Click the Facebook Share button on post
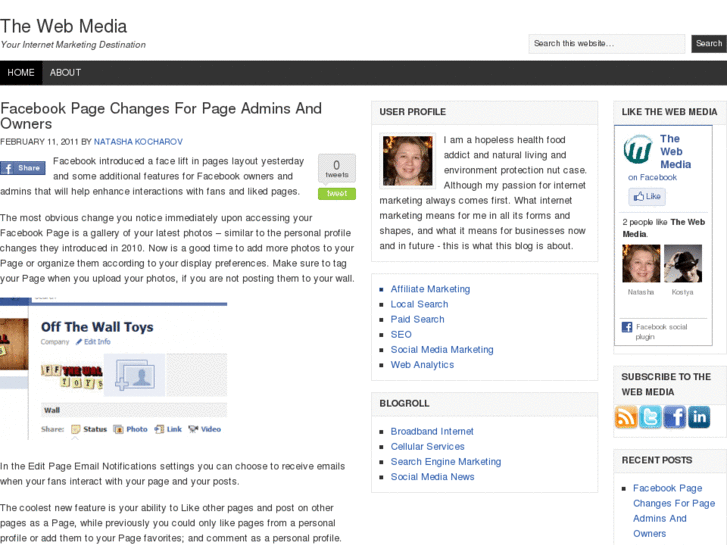The height and width of the screenshot is (545, 727). (x=23, y=168)
